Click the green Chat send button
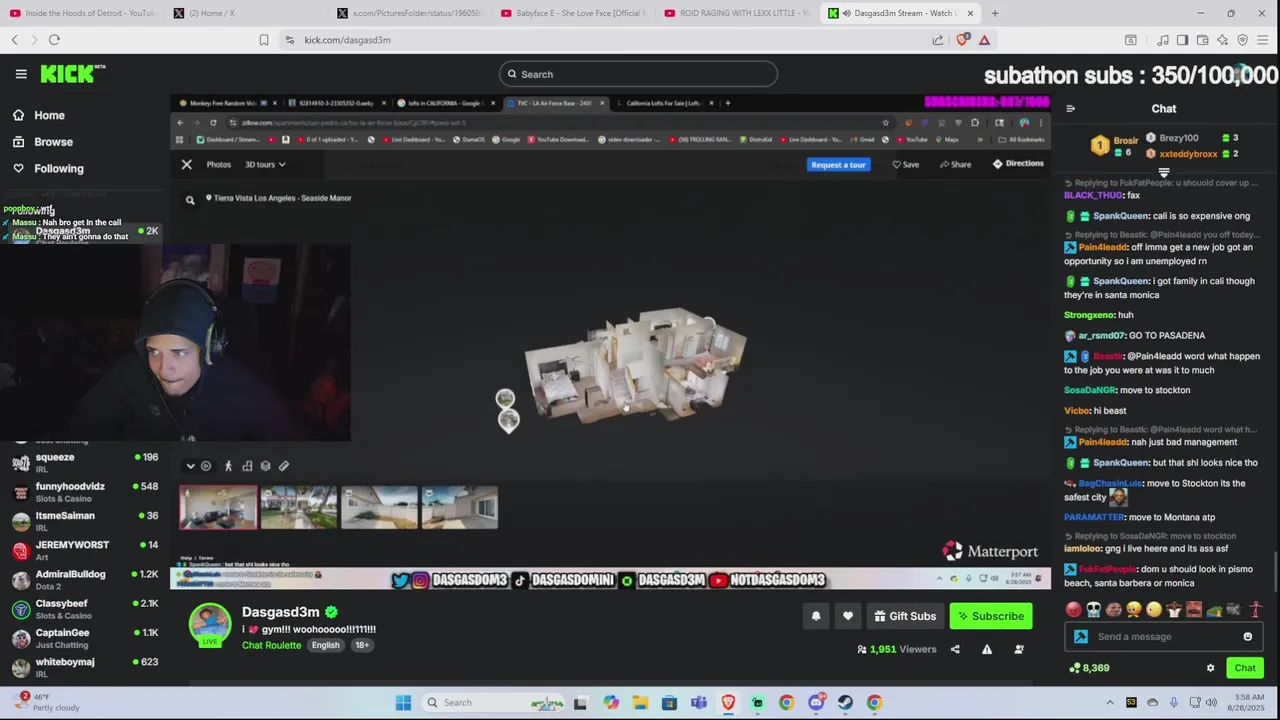Image resolution: width=1280 pixels, height=720 pixels. pos(1245,668)
